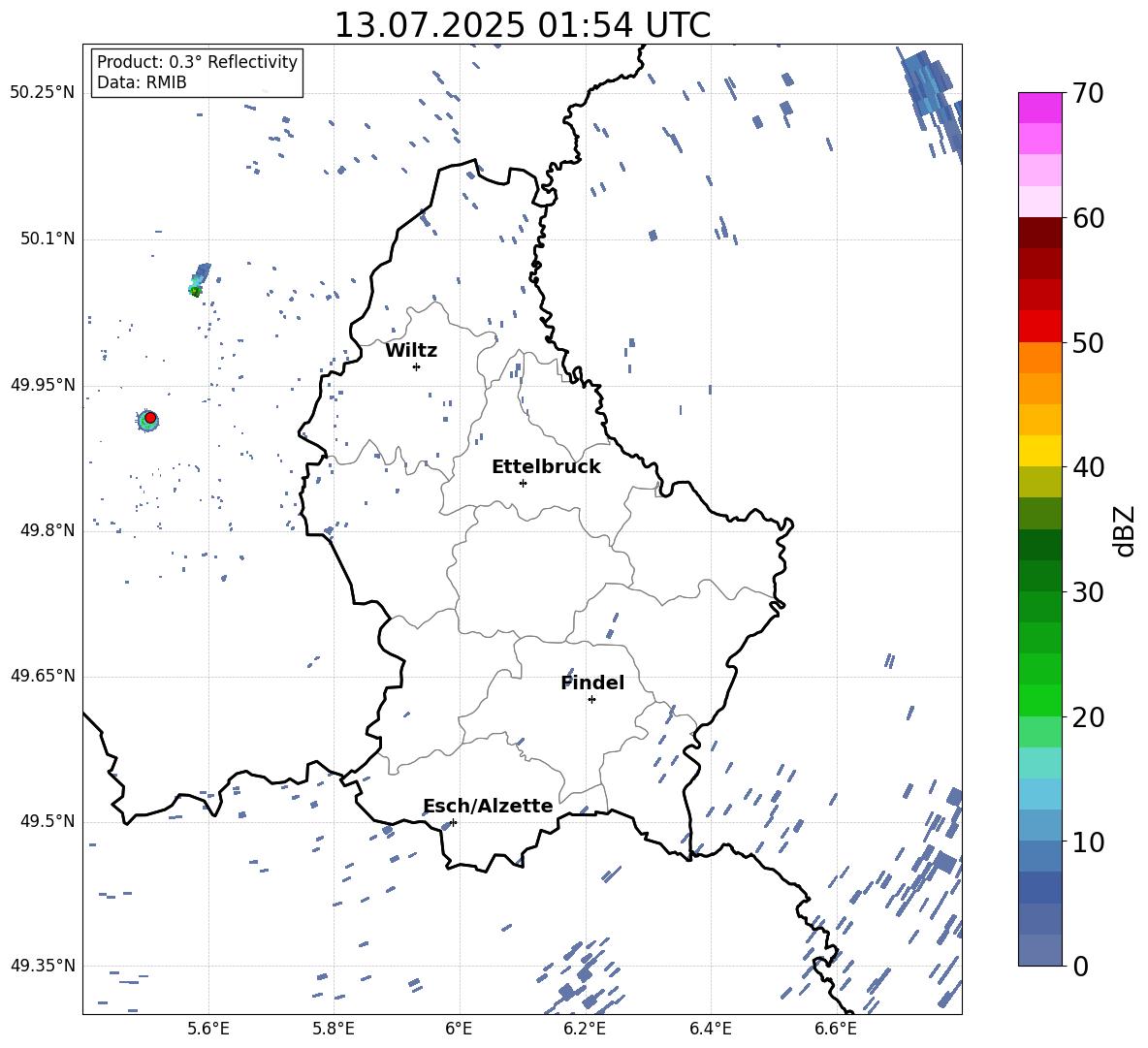The height and width of the screenshot is (1048, 1148).
Task: Click the Esch/Alzette station cross marker
Action: pos(453,822)
